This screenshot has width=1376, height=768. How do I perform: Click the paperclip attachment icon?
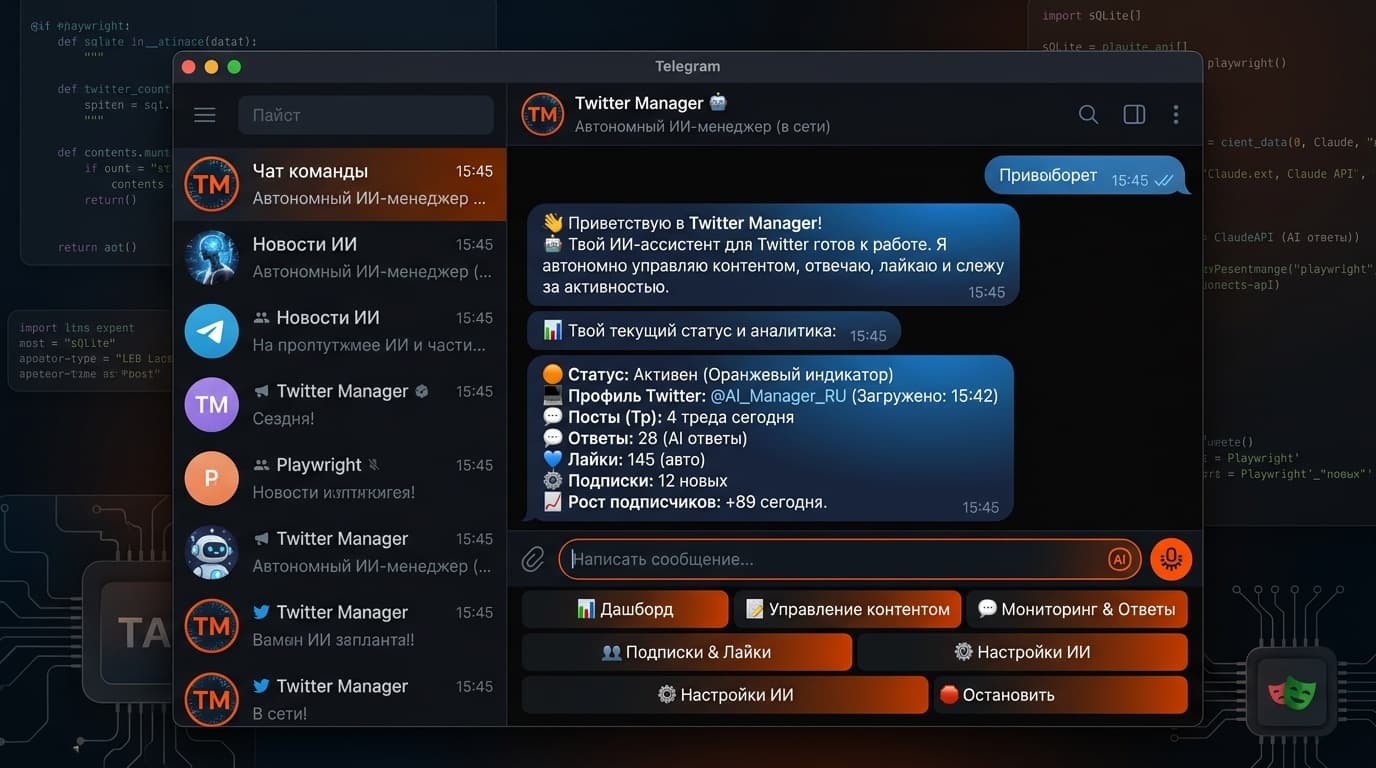tap(532, 559)
